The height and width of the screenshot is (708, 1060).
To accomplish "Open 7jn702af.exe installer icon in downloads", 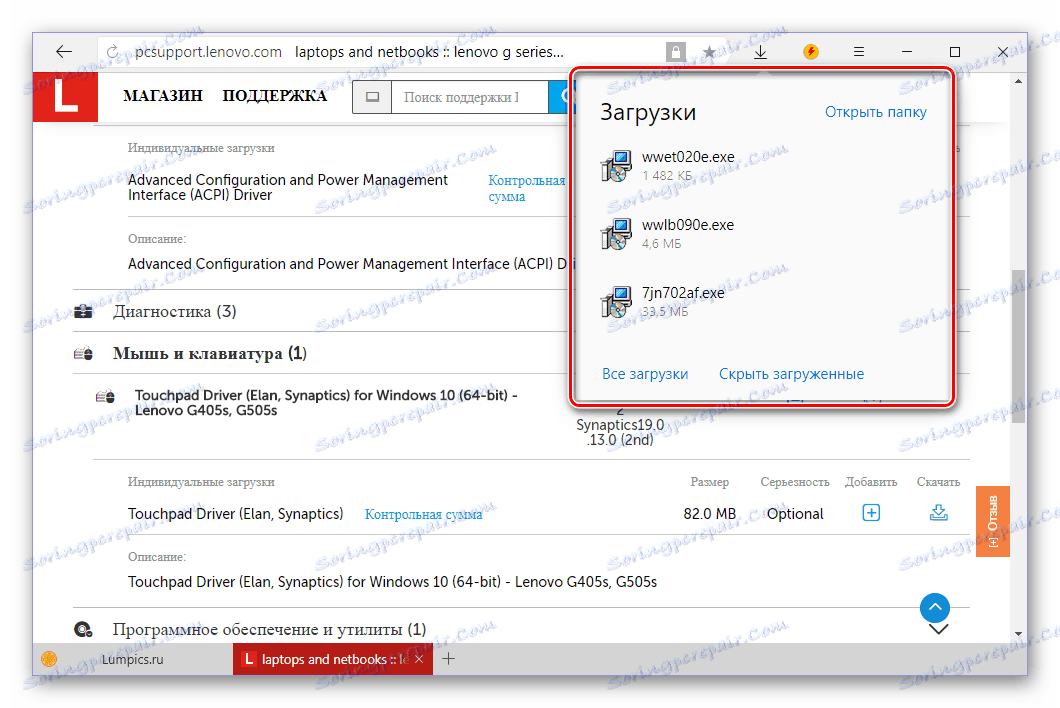I will [x=616, y=302].
